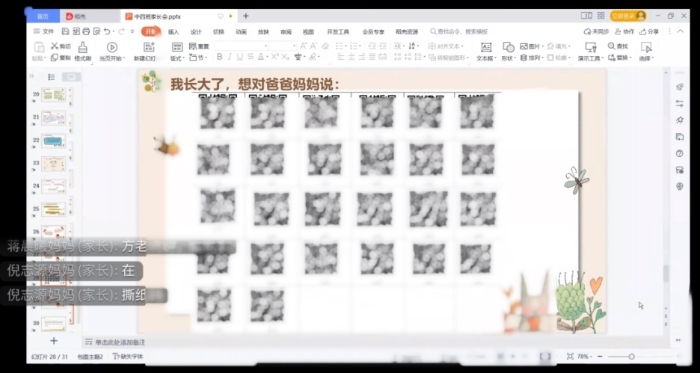Image resolution: width=700 pixels, height=373 pixels.
Task: Open the Shapes (形状) tool
Action: pyautogui.click(x=508, y=47)
